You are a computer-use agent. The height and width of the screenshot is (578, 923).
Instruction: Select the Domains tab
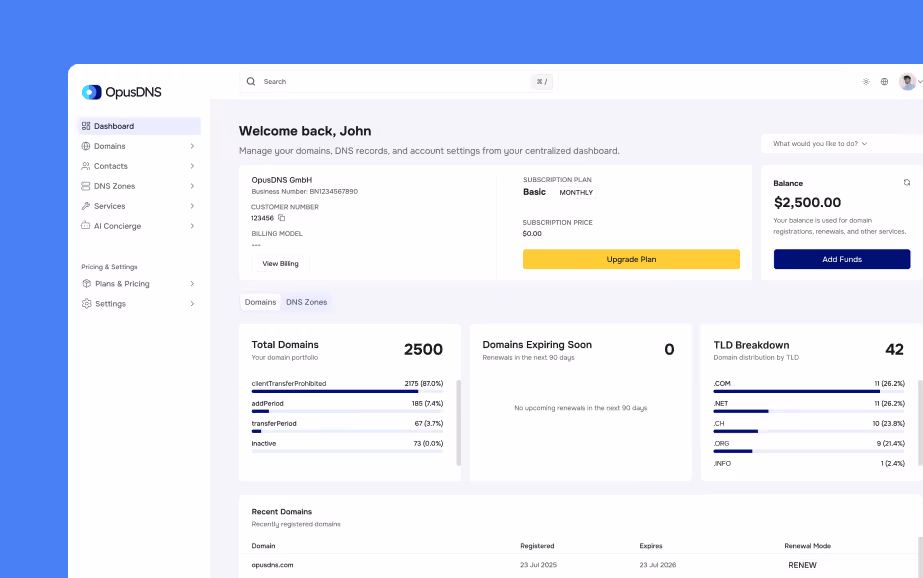coord(260,302)
